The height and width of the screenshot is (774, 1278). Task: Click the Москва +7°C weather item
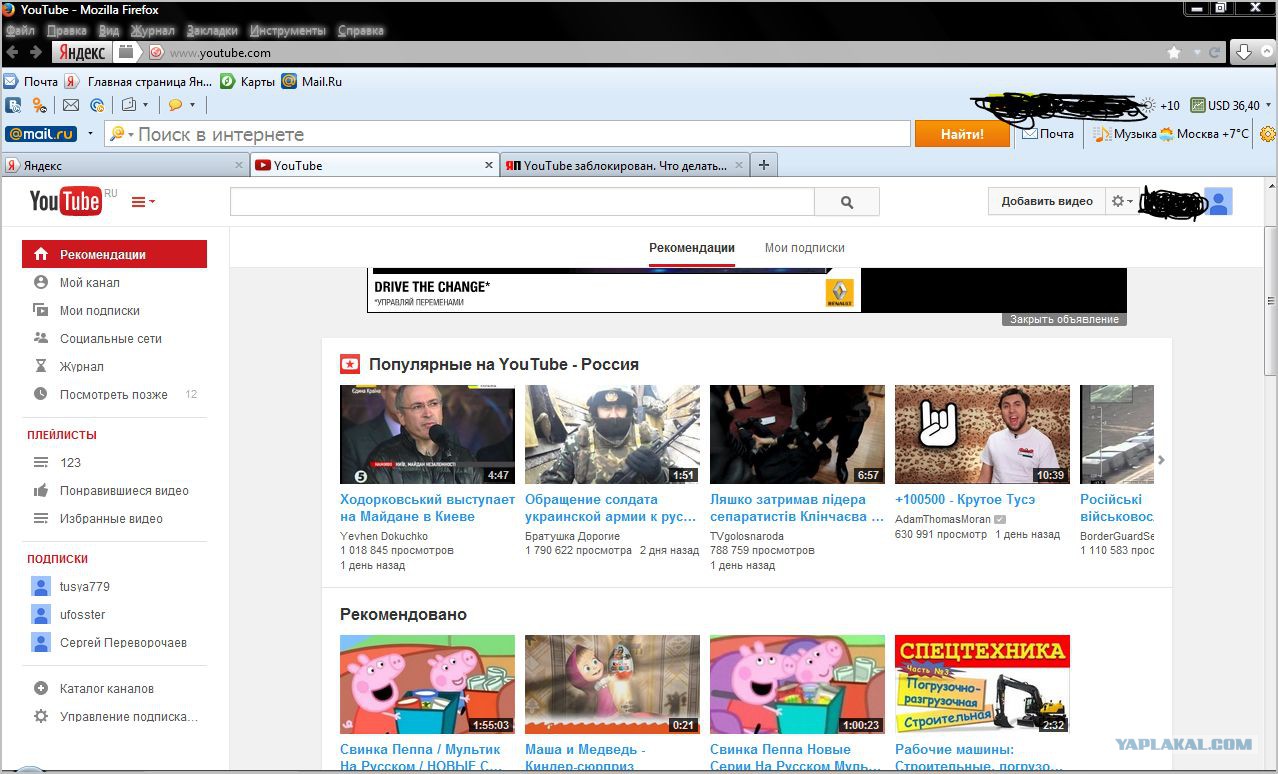(1204, 134)
